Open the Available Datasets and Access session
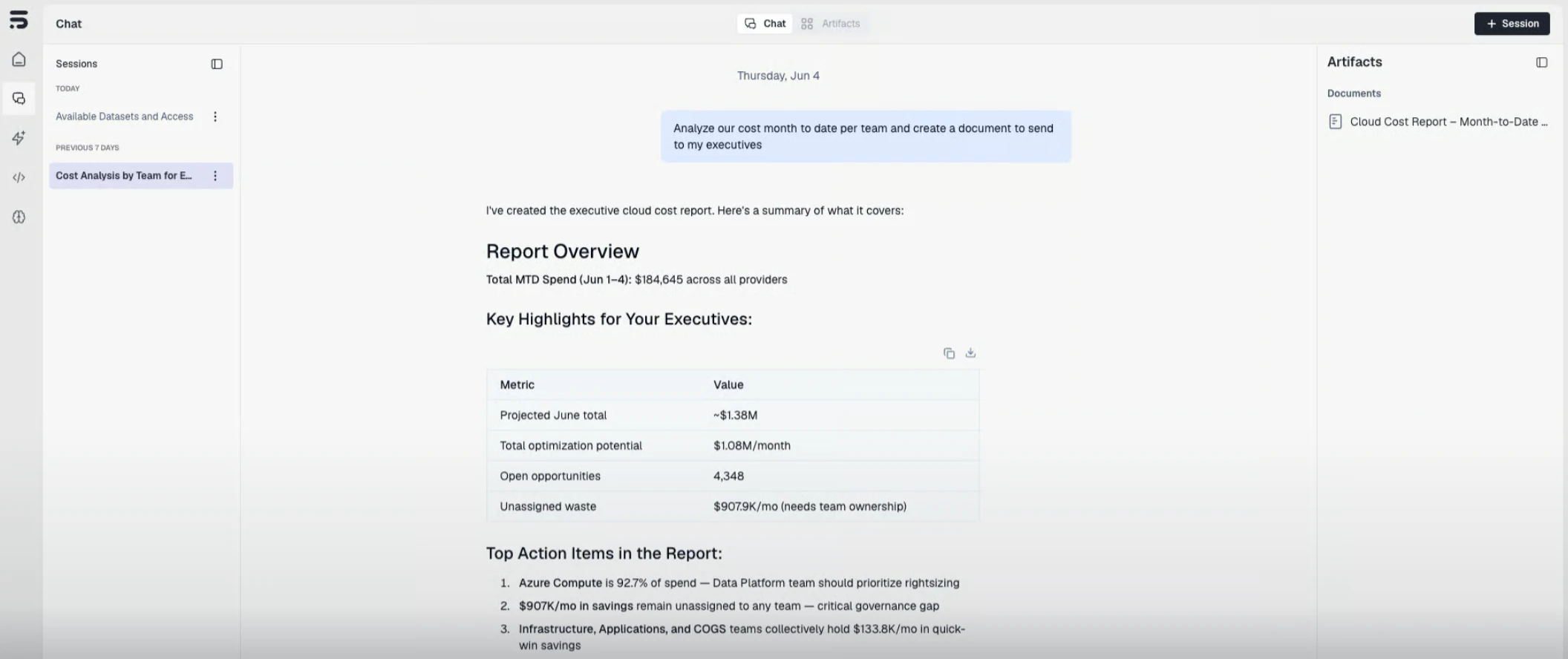The width and height of the screenshot is (1568, 659). click(x=125, y=117)
